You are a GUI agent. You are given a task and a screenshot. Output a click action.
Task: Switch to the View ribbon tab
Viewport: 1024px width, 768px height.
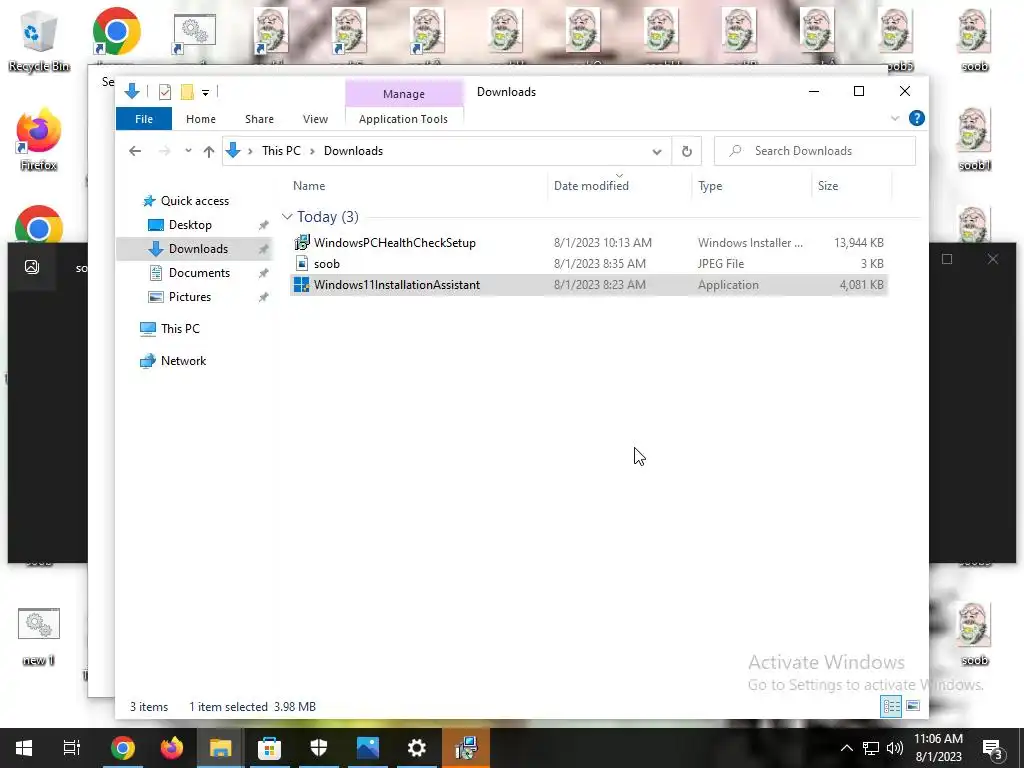[315, 119]
